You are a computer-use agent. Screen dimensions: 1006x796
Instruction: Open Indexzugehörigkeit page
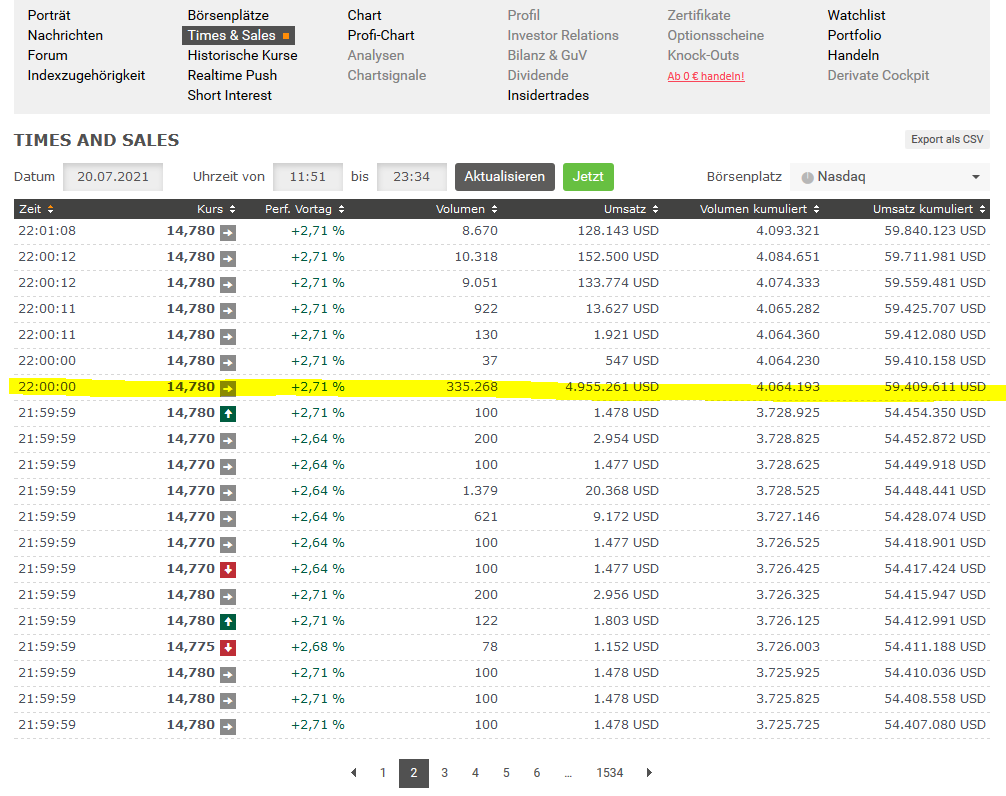pyautogui.click(x=86, y=75)
